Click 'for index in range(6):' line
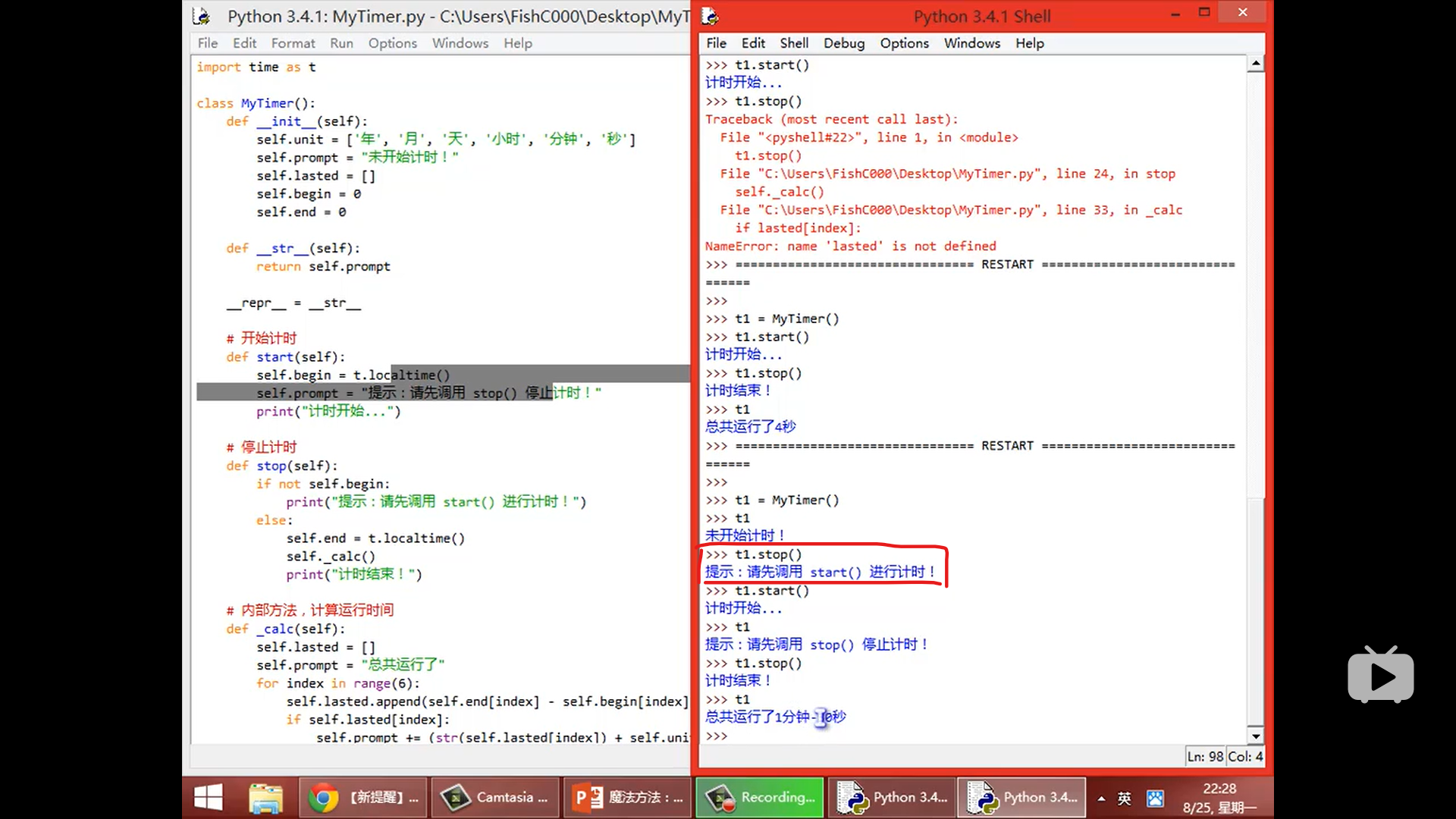This screenshot has height=819, width=1456. coord(337,683)
